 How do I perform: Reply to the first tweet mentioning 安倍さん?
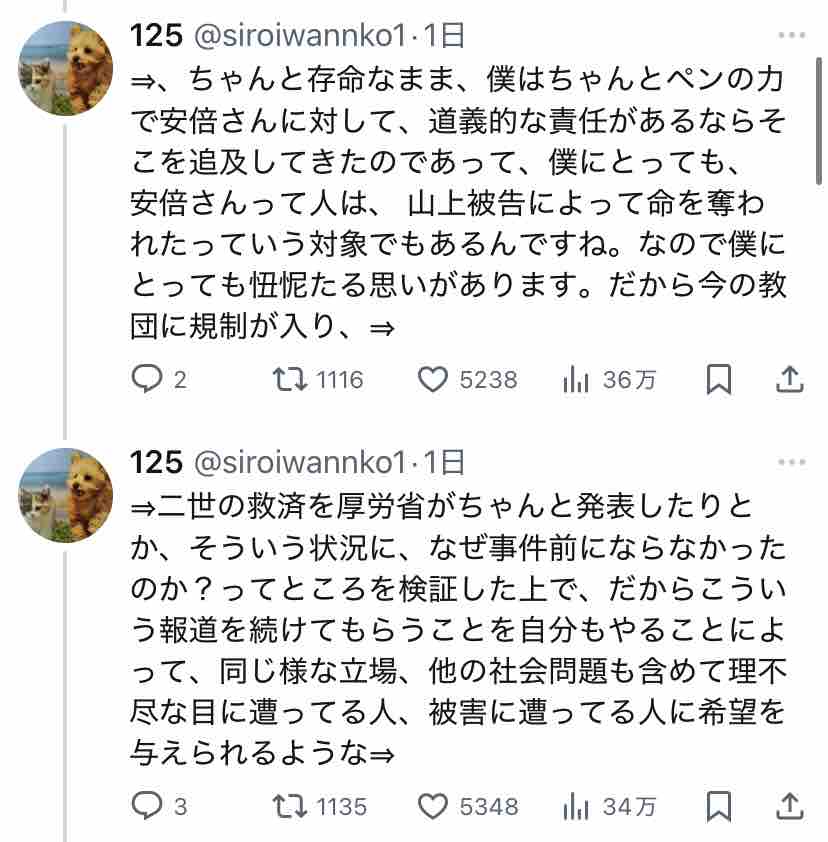click(148, 380)
